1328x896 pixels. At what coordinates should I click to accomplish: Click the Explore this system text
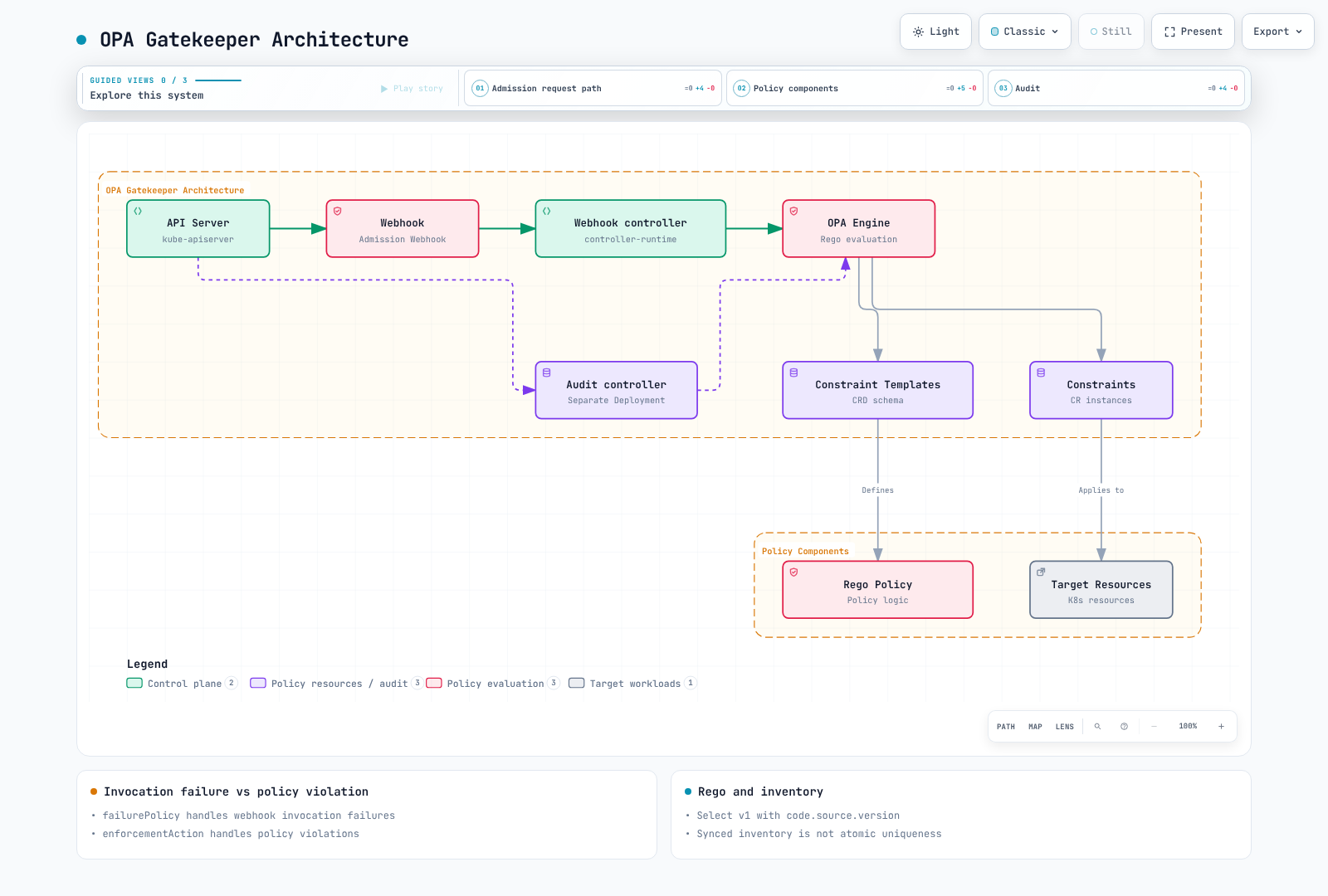[x=147, y=95]
